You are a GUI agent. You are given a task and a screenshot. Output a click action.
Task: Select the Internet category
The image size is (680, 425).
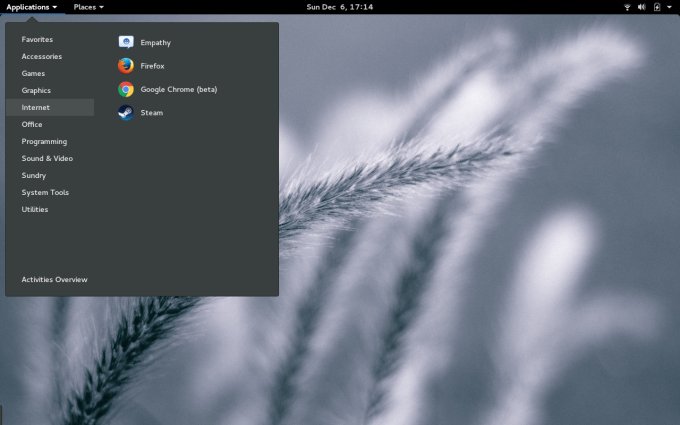point(50,107)
